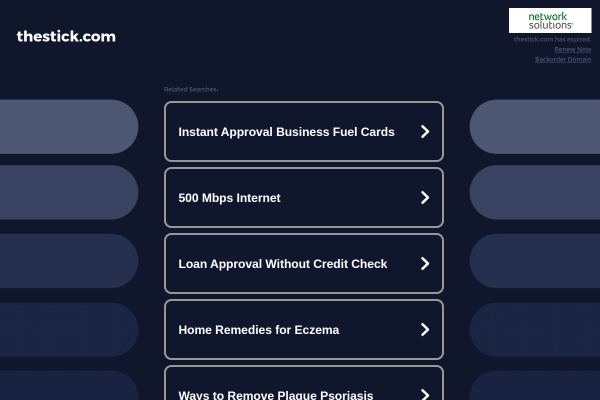Open the Renew Now link
Screen dimensions: 600x400
pos(572,49)
